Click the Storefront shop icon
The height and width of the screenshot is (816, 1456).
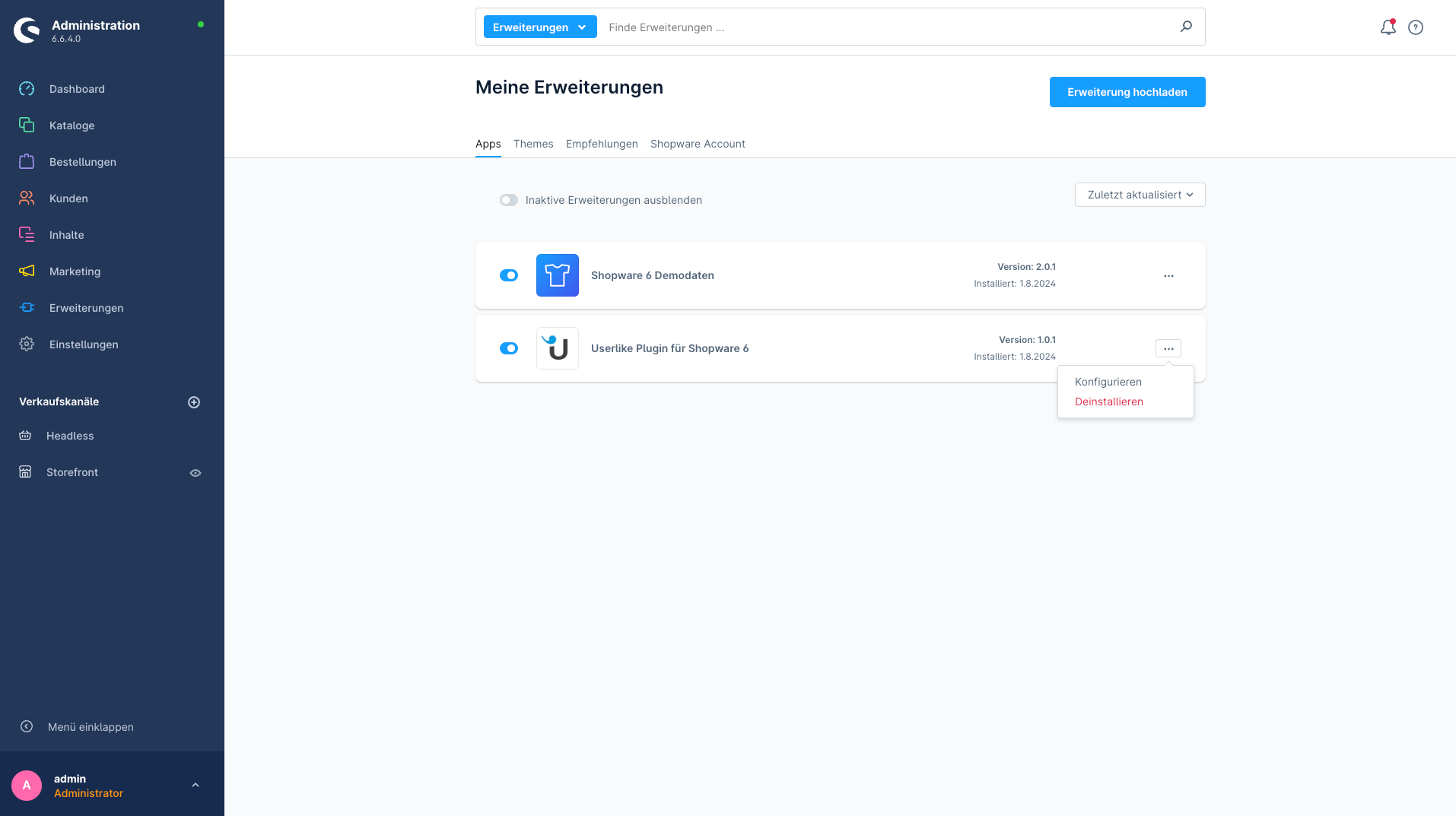25,472
